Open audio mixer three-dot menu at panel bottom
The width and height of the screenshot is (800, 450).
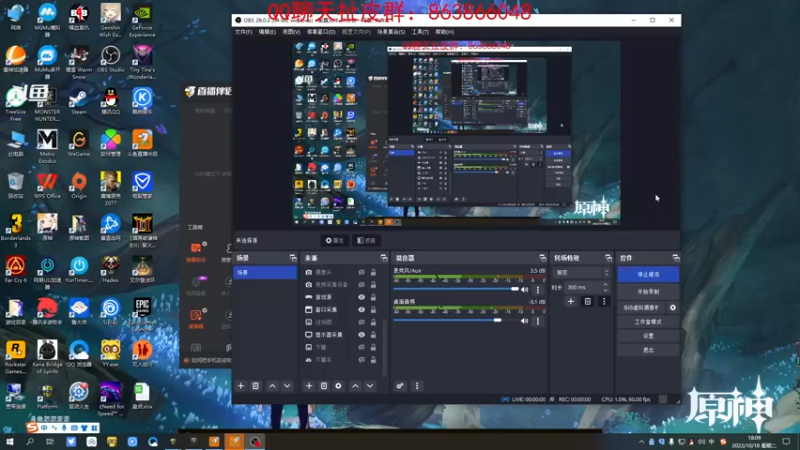point(417,386)
